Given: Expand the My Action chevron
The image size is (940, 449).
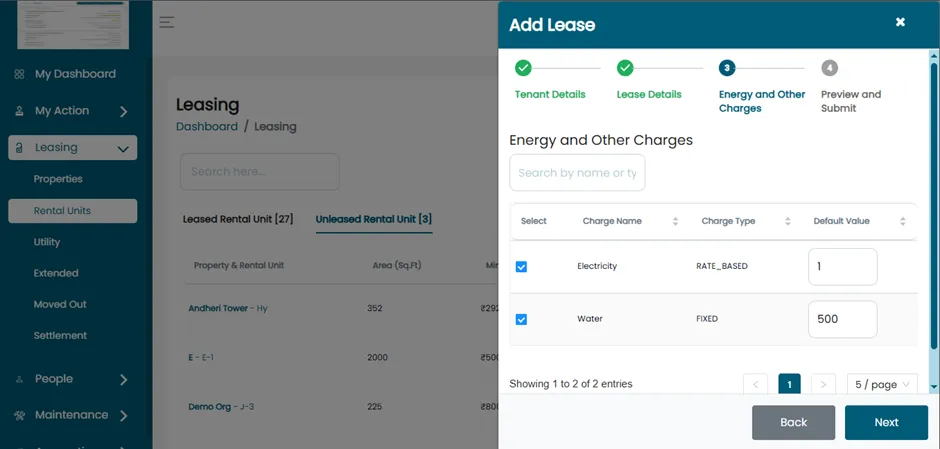Looking at the screenshot, I should pyautogui.click(x=123, y=112).
